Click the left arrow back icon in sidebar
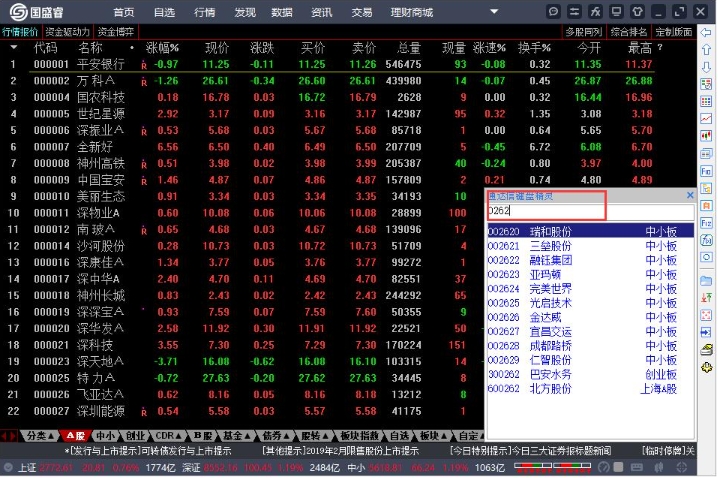Screen dimensions: 718x478 (x=707, y=32)
